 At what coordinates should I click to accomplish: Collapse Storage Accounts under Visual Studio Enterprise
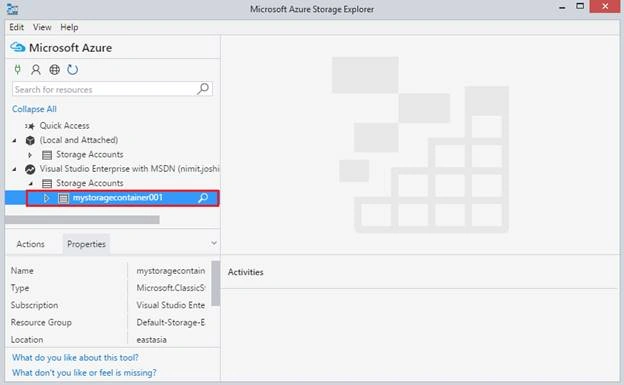(31, 184)
